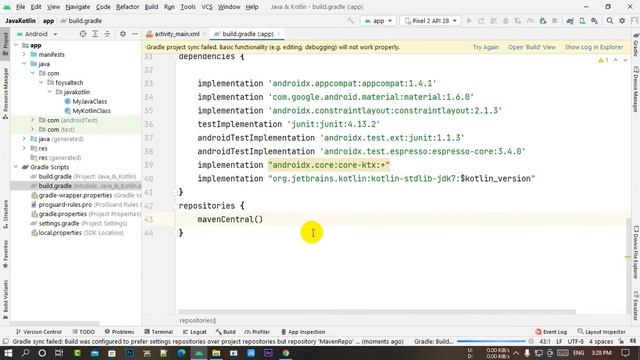
Task: Click the Expand All icon in project panel
Action: point(95,34)
